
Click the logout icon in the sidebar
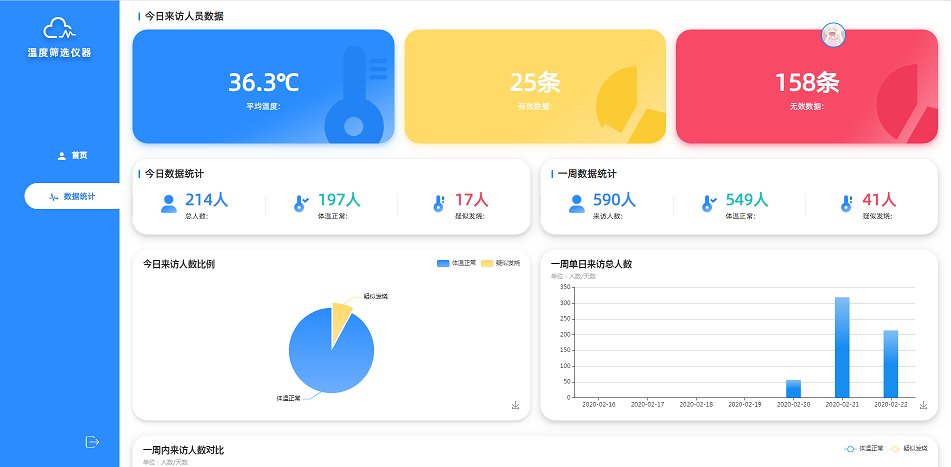click(x=93, y=441)
